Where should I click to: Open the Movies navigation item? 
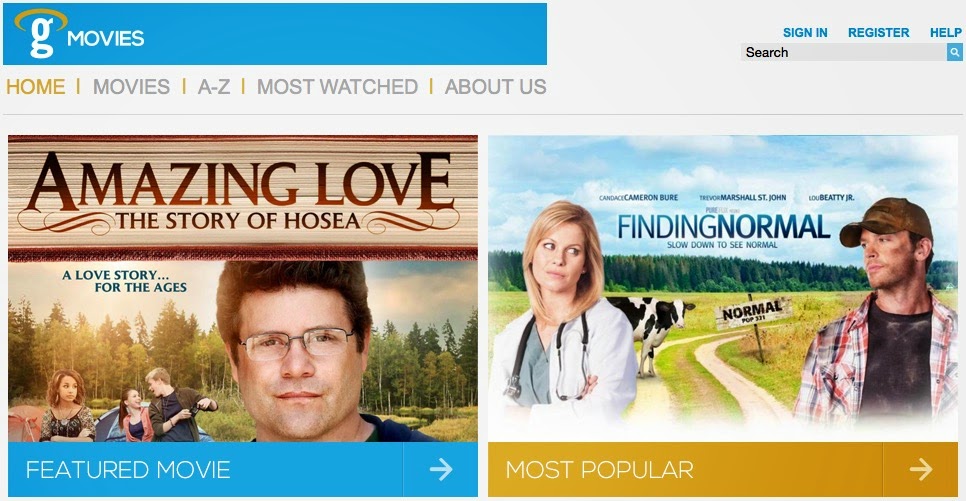(131, 87)
